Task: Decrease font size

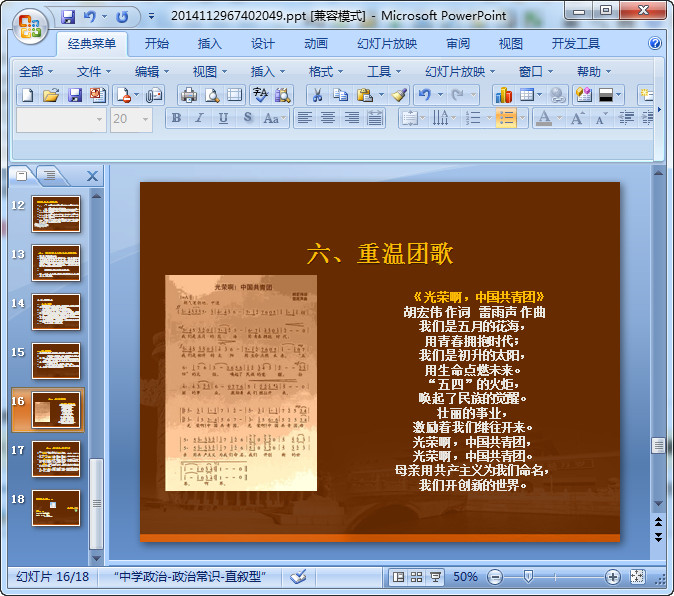Action: tap(601, 118)
